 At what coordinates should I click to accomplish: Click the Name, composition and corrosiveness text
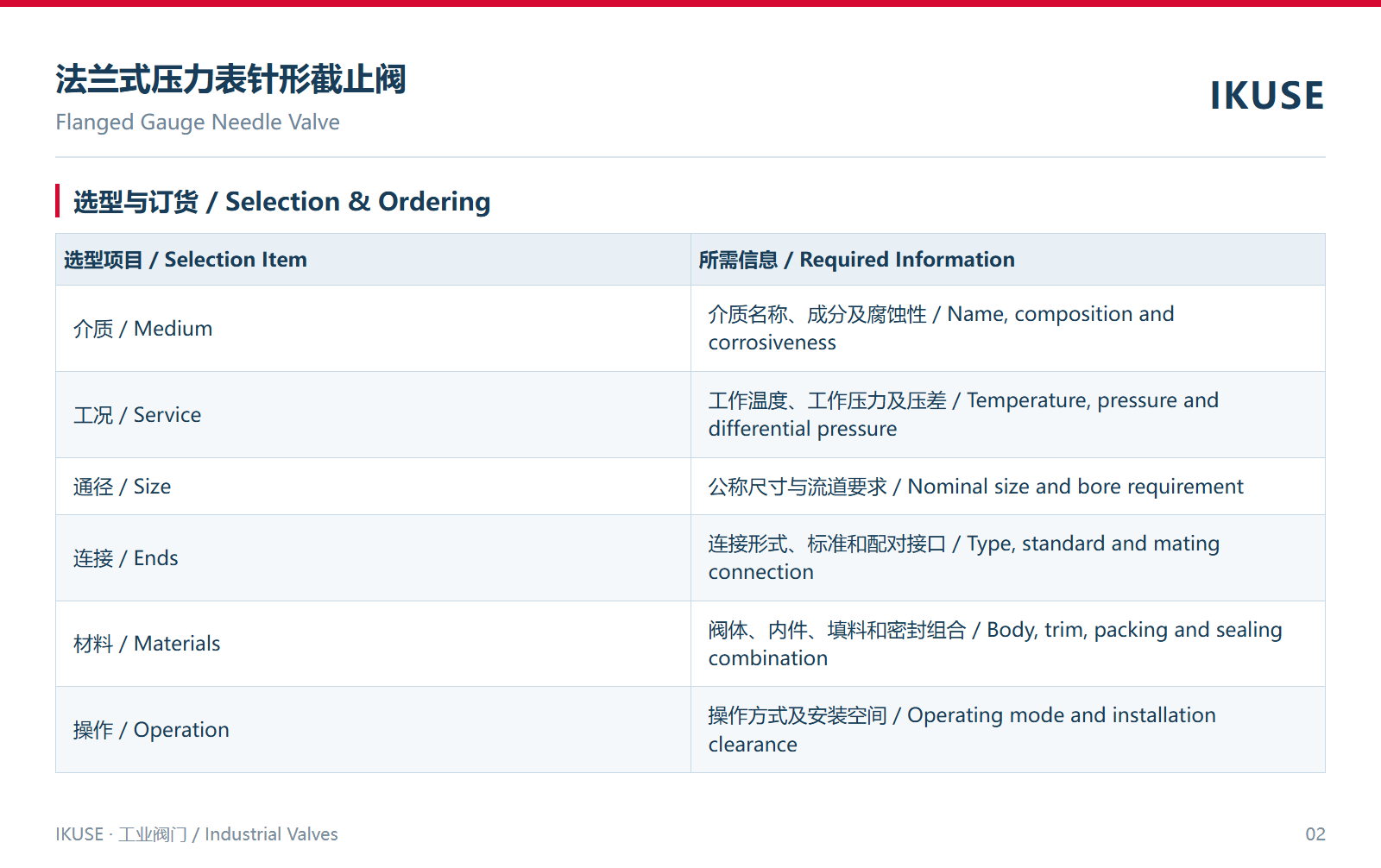point(941,329)
